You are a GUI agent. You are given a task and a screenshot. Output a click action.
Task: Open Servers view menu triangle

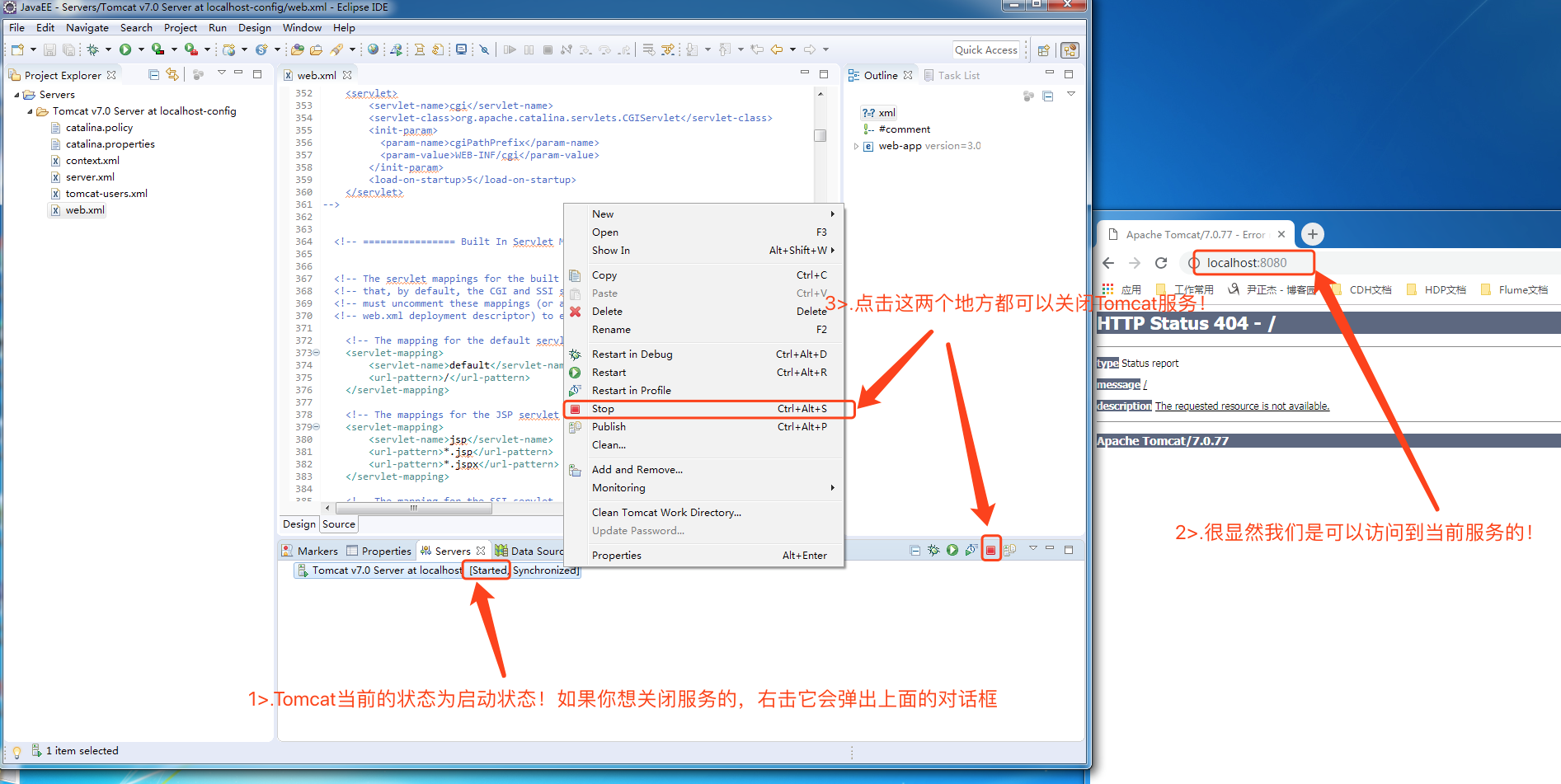[1032, 549]
